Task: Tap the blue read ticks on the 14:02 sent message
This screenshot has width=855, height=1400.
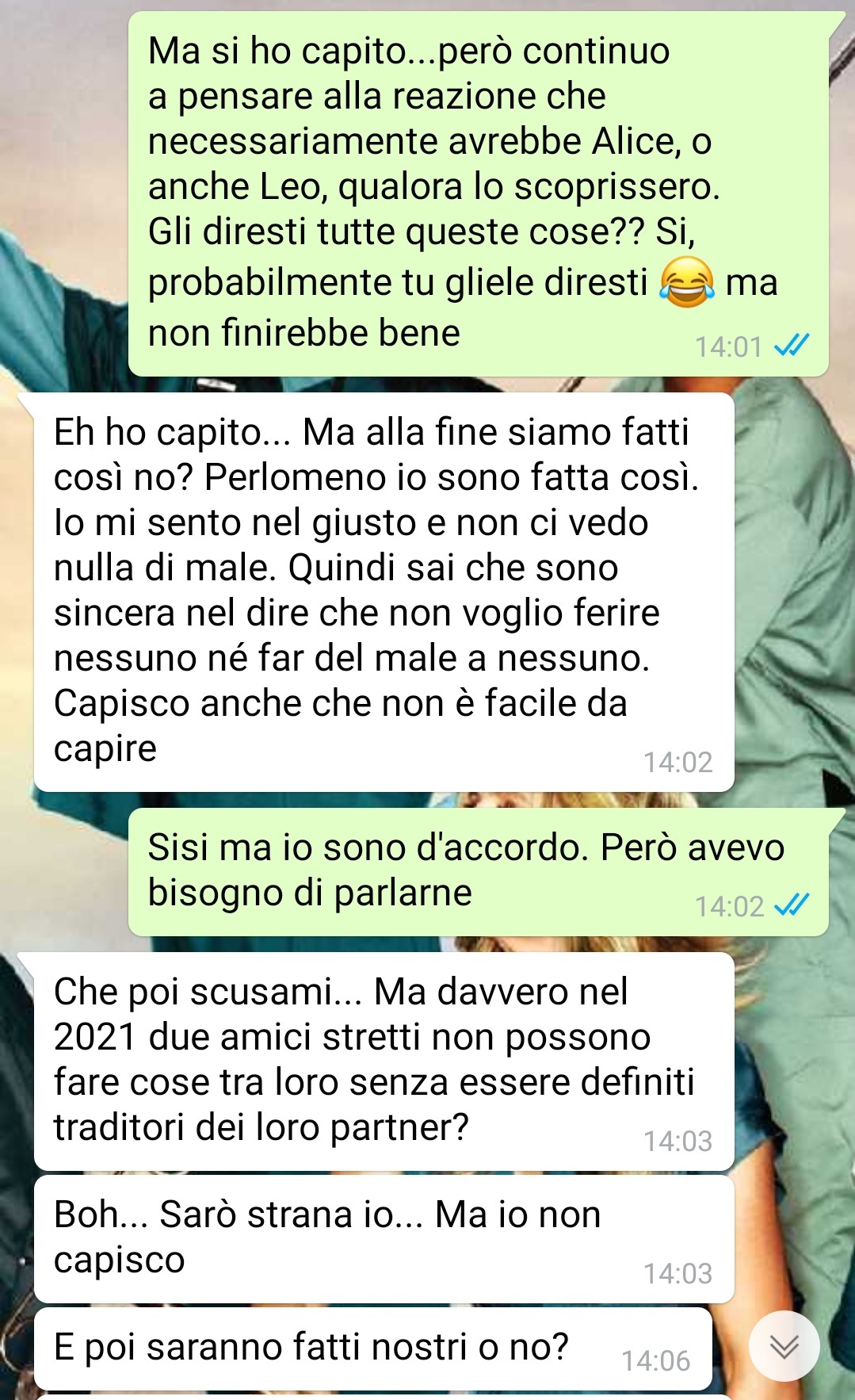Action: tap(791, 905)
